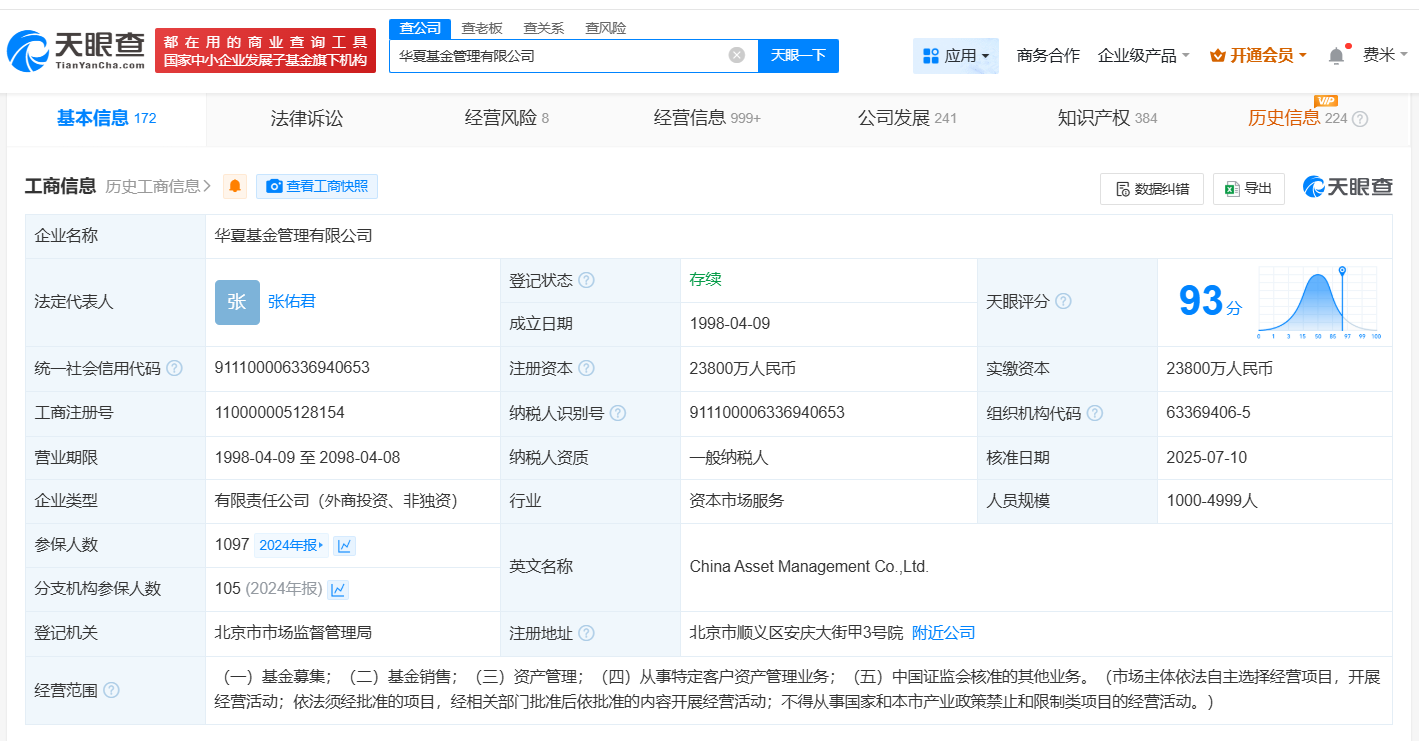The width and height of the screenshot is (1419, 741).
Task: Click organization code 63369406-5
Action: 1208,413
